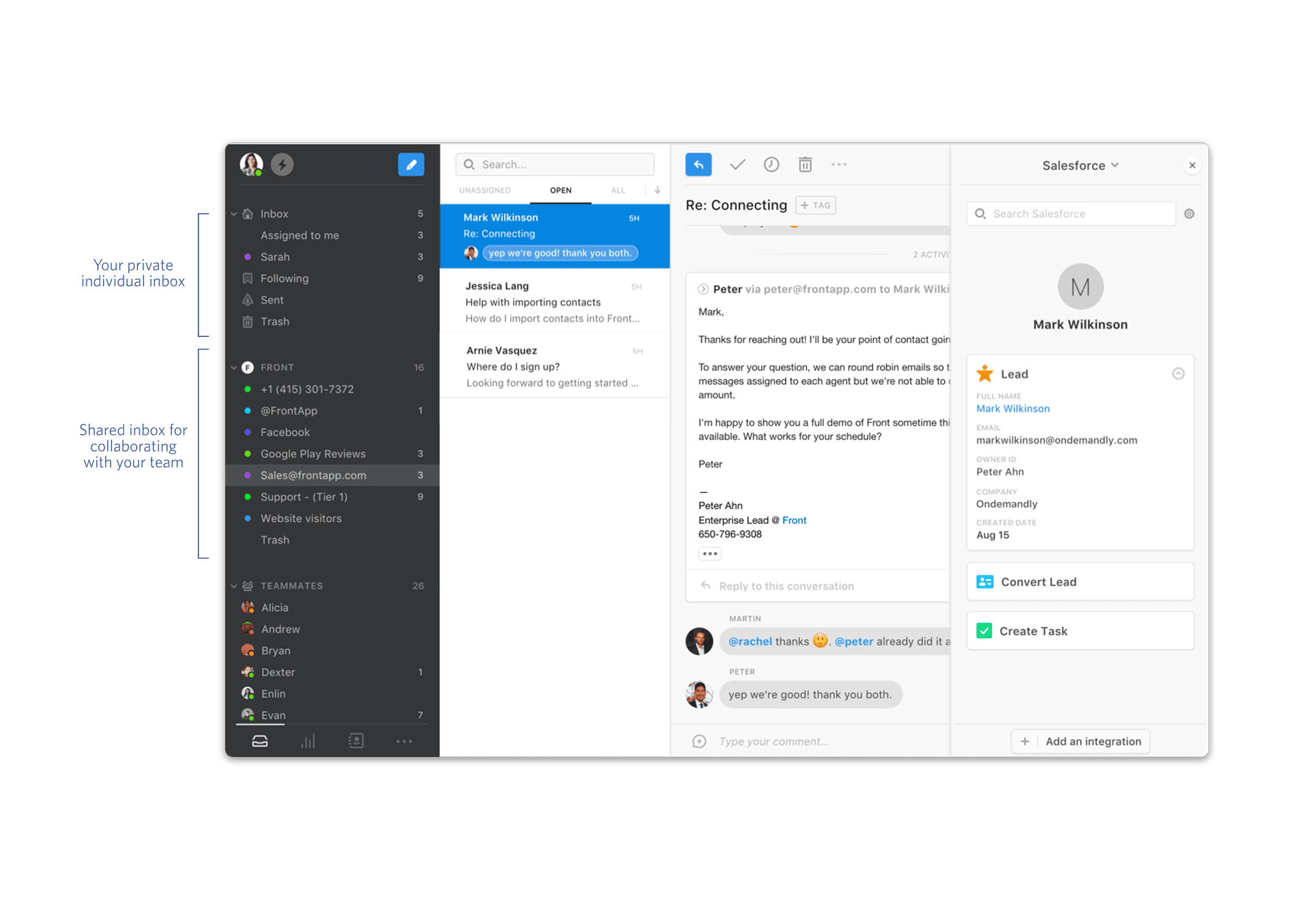Screen dimensions: 1294x924
Task: Select the Sales@frontapp.com inbox
Action: 333,476
